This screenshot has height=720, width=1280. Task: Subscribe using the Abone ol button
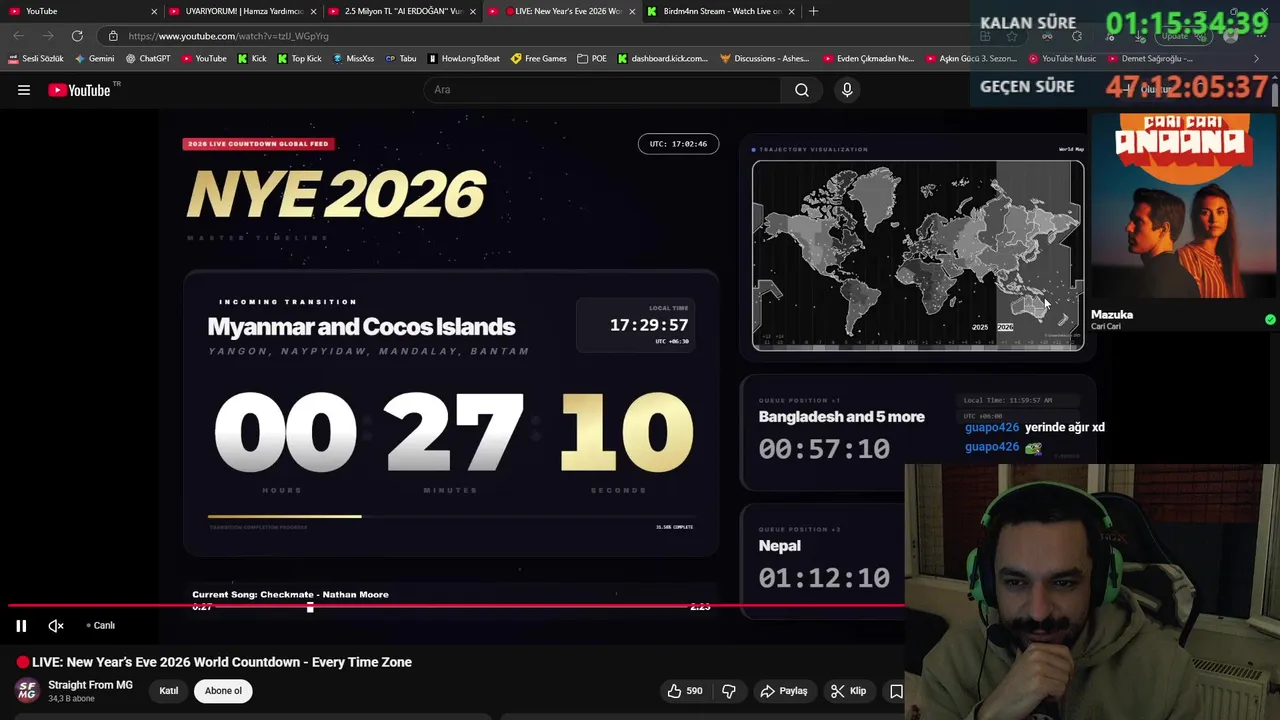223,691
